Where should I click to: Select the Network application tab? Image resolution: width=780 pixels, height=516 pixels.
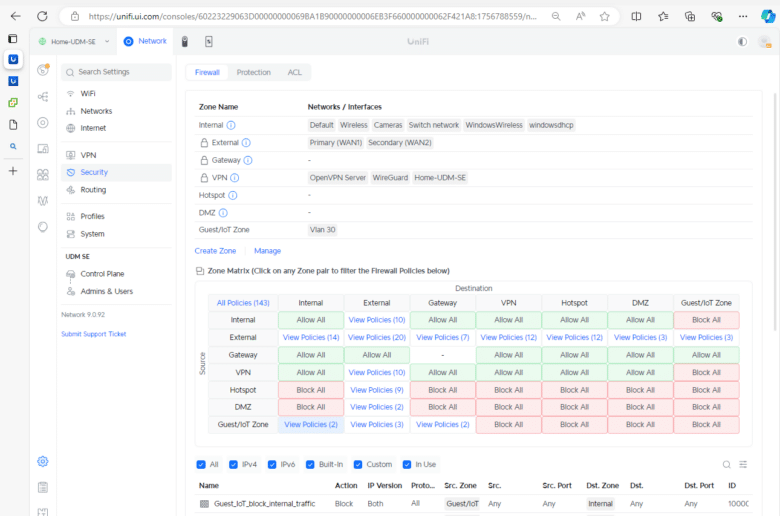coord(145,41)
